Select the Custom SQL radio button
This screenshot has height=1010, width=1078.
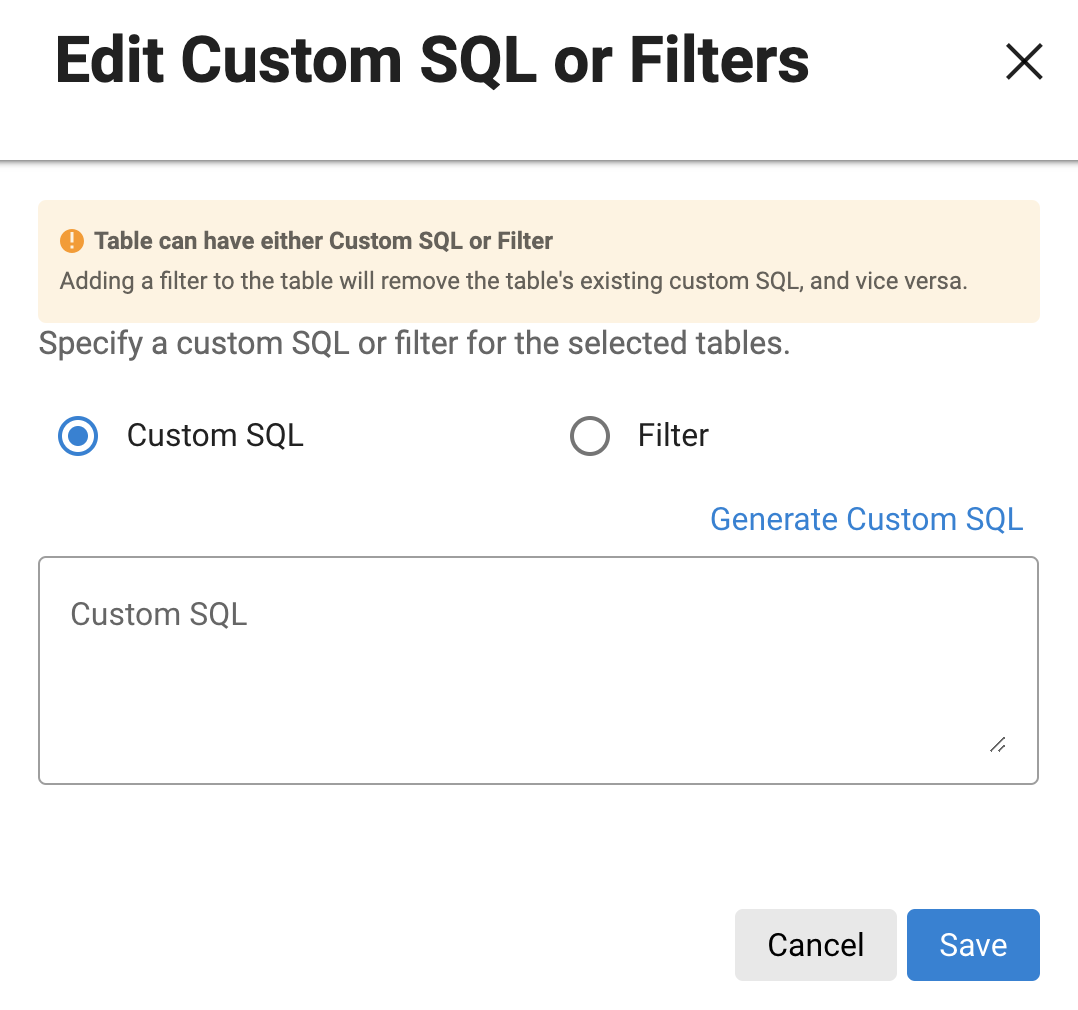pyautogui.click(x=78, y=436)
